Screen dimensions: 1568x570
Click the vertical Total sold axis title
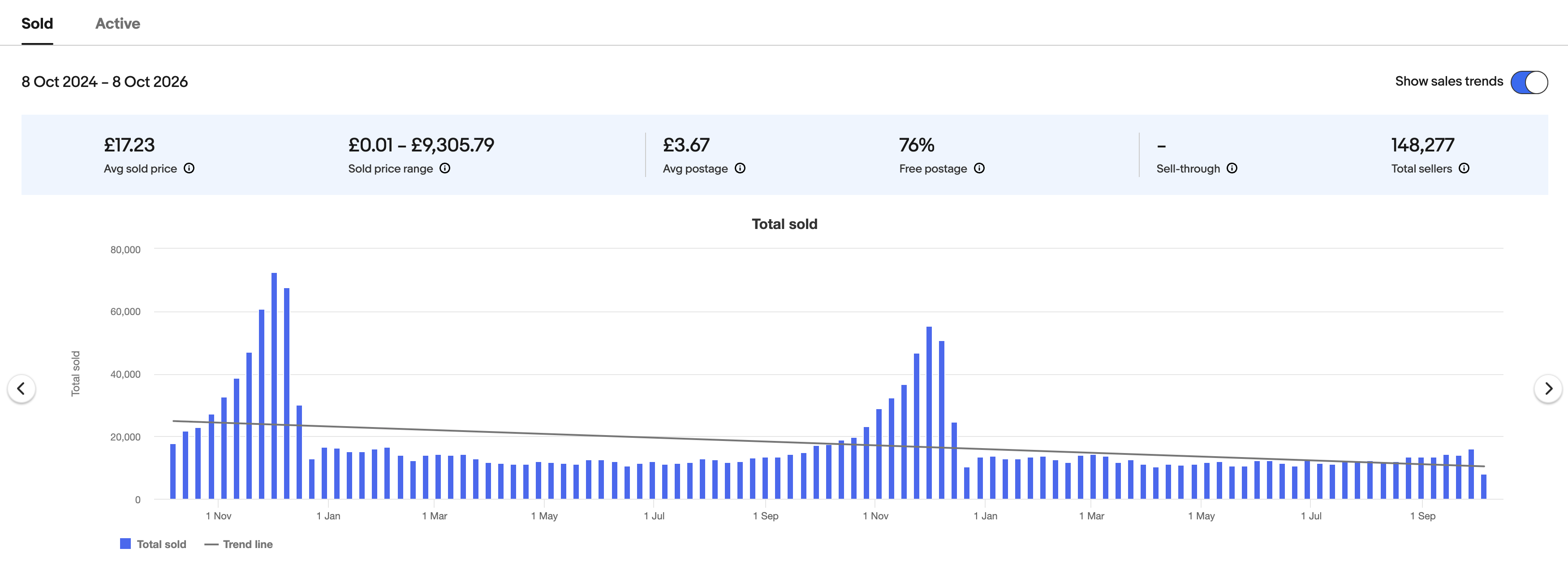[75, 374]
